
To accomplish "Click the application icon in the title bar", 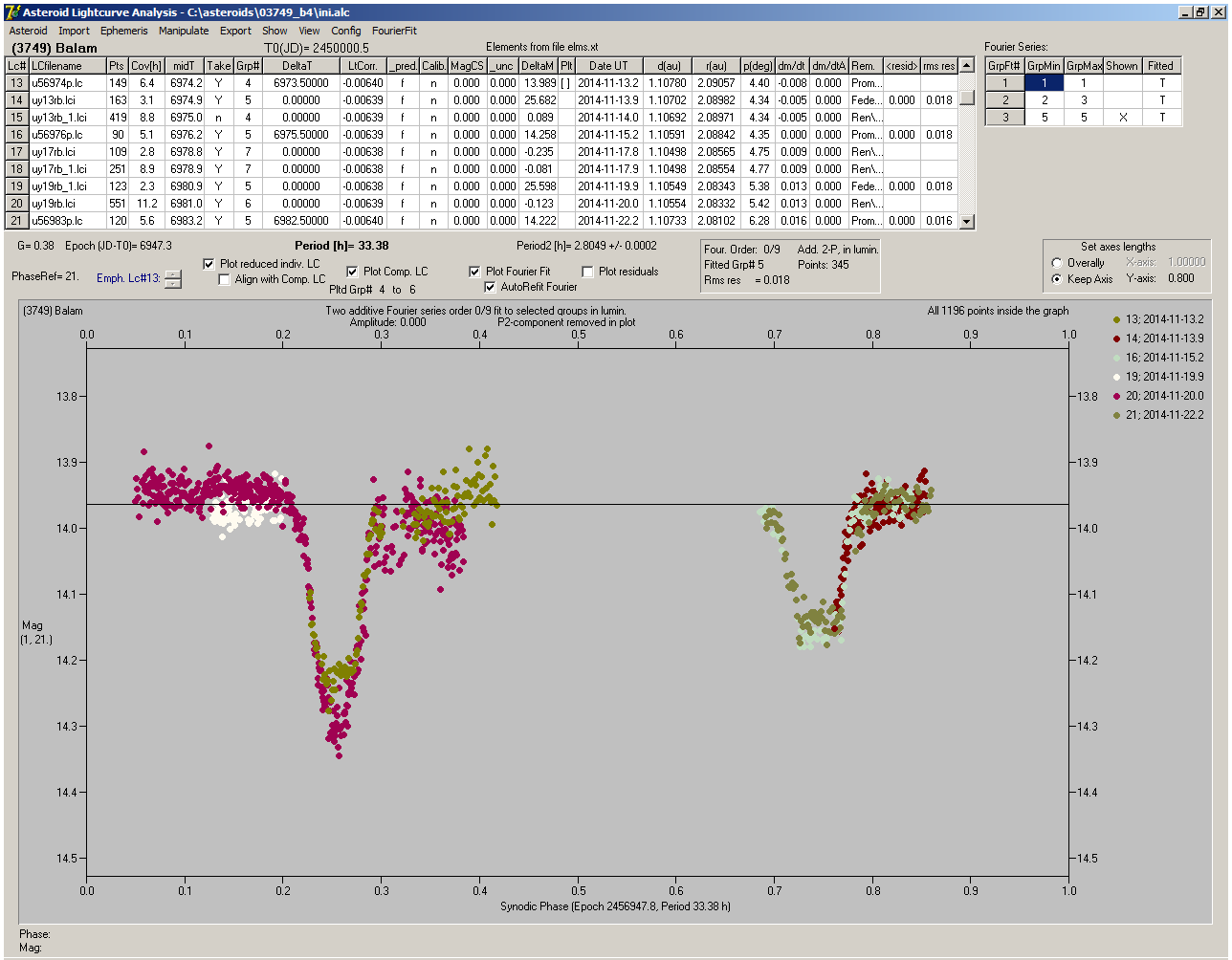I will tap(11, 12).
